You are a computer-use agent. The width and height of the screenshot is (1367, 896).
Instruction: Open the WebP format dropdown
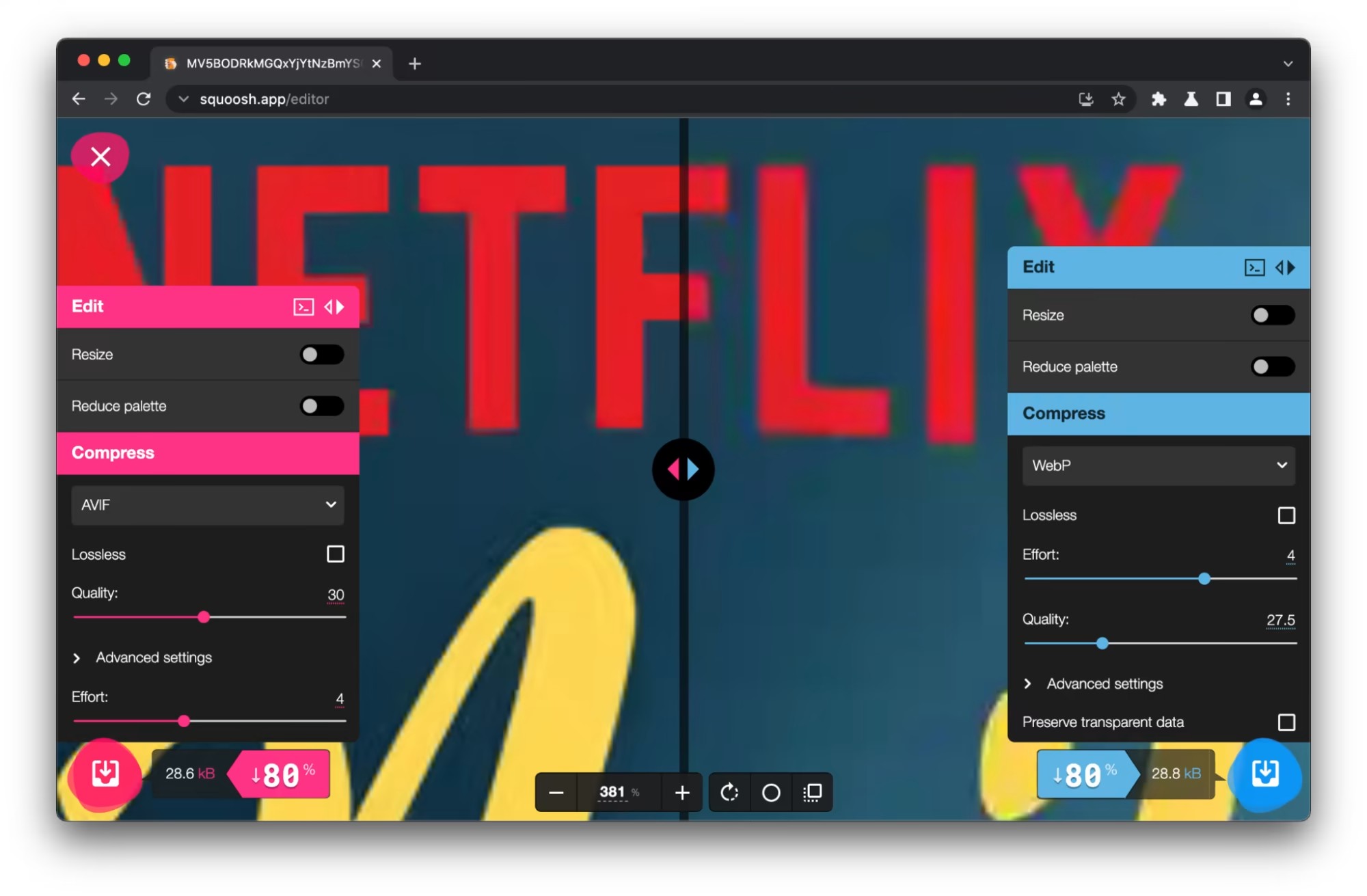[1159, 465]
